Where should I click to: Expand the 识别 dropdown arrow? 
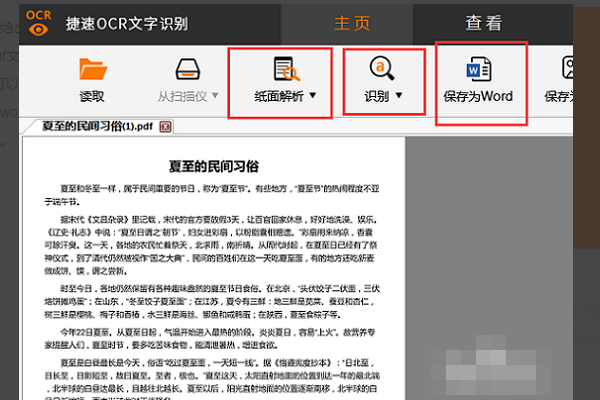[x=399, y=95]
